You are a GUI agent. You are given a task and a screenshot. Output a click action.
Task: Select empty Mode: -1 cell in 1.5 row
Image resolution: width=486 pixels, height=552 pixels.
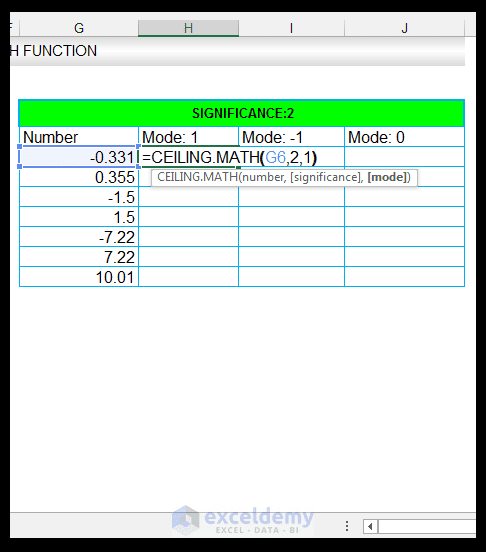click(291, 217)
